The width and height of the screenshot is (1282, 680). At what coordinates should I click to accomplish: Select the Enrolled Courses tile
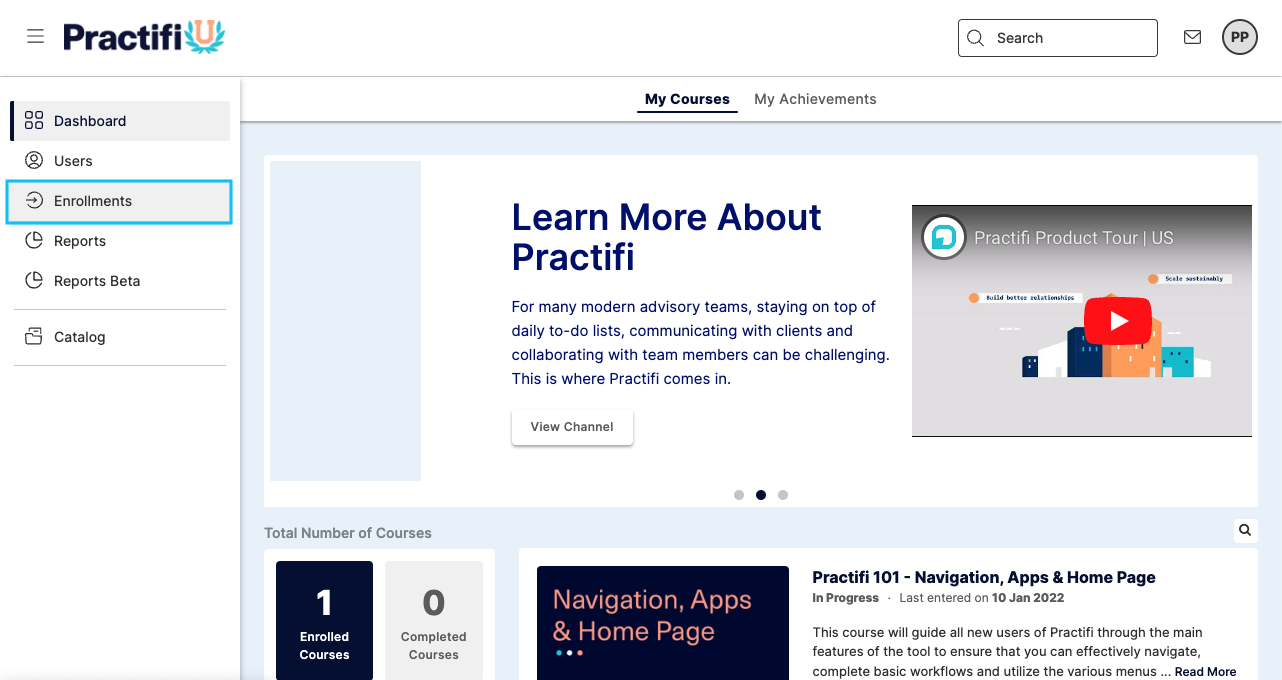(x=324, y=620)
